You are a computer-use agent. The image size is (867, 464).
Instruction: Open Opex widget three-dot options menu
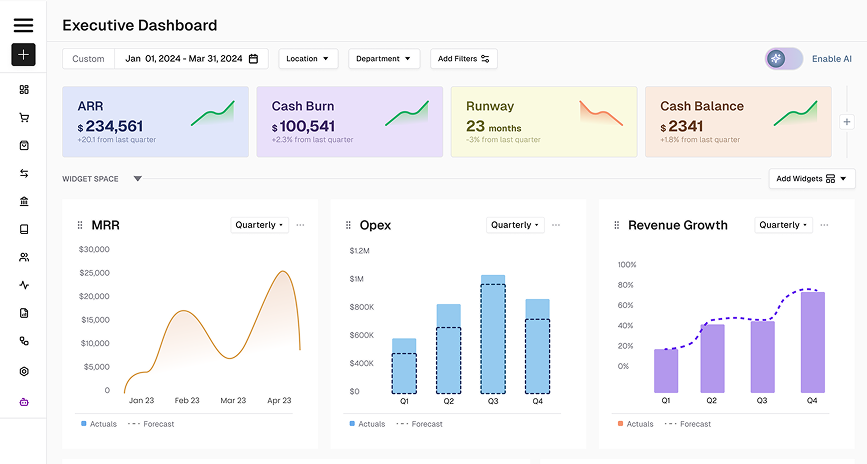556,225
